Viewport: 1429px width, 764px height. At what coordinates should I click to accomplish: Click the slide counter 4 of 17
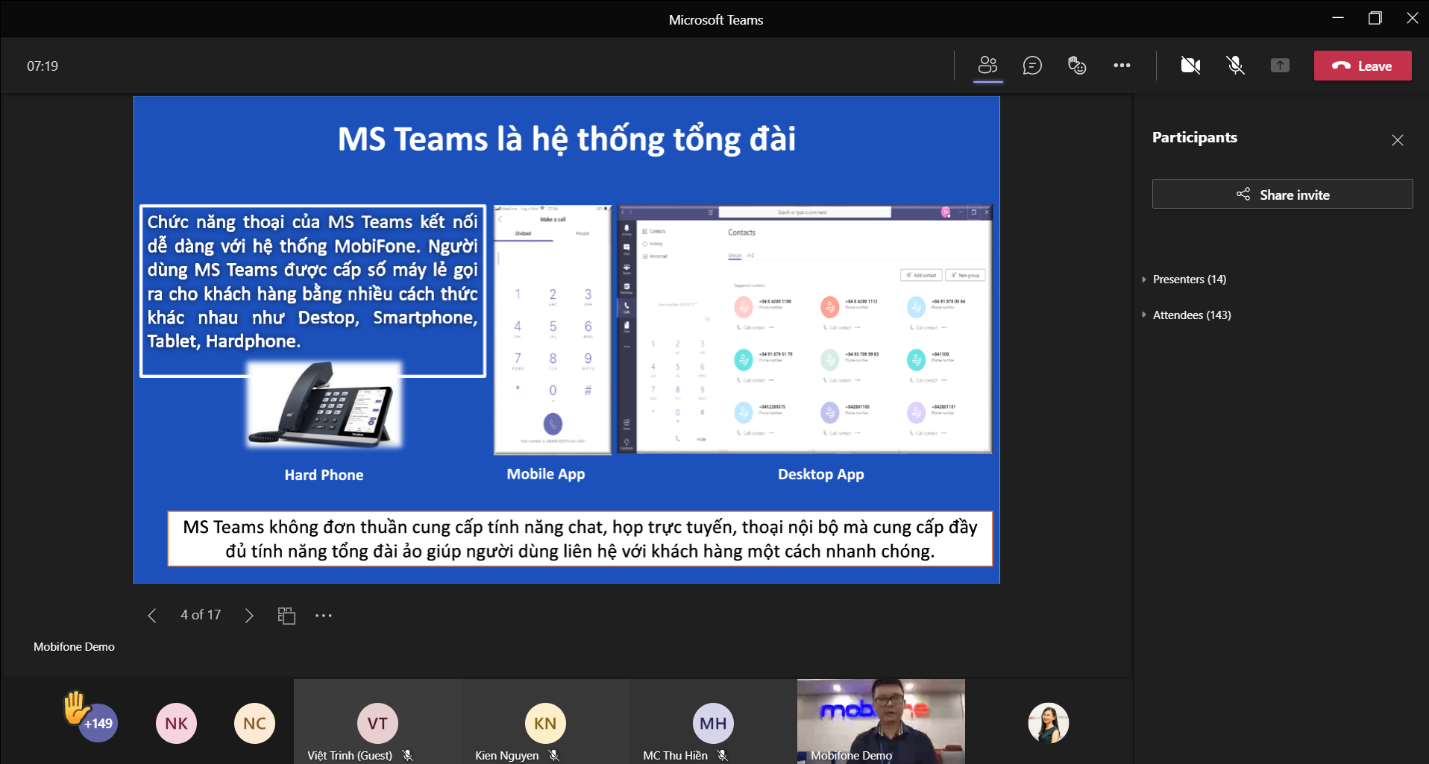pyautogui.click(x=200, y=615)
